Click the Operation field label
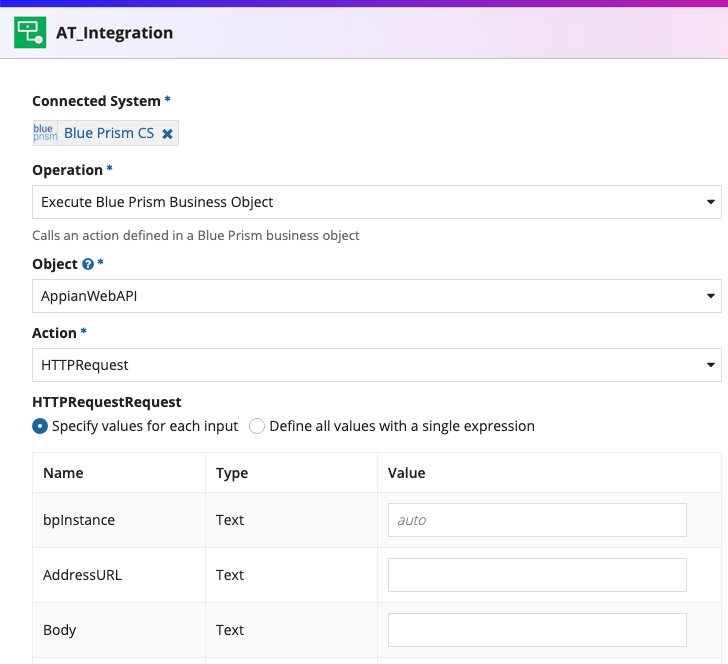This screenshot has width=728, height=664. pyautogui.click(x=67, y=170)
